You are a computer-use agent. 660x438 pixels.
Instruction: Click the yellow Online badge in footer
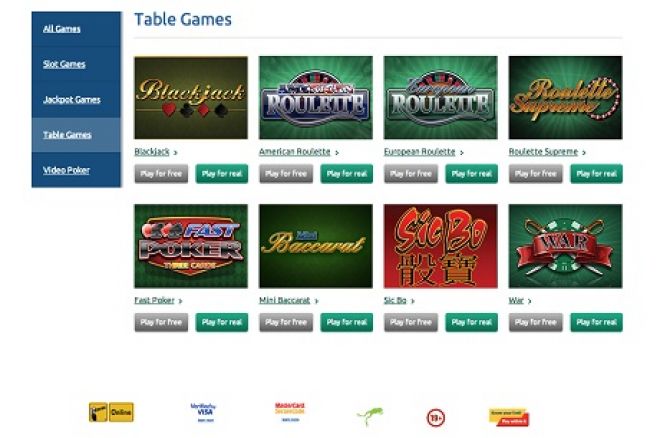111,412
